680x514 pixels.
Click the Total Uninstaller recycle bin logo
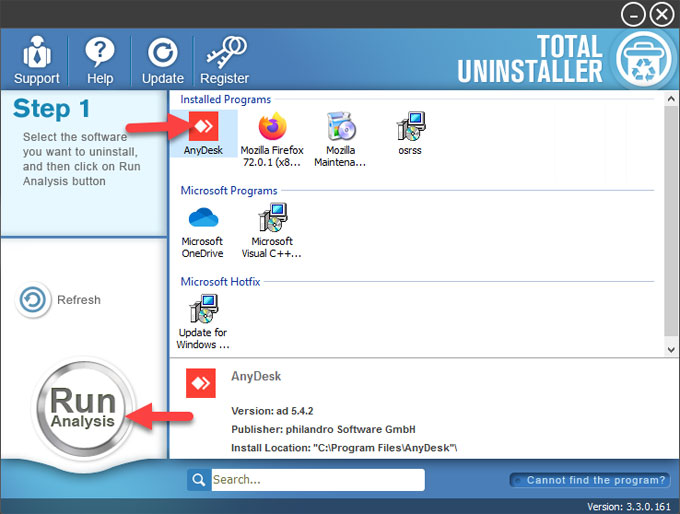(x=643, y=59)
